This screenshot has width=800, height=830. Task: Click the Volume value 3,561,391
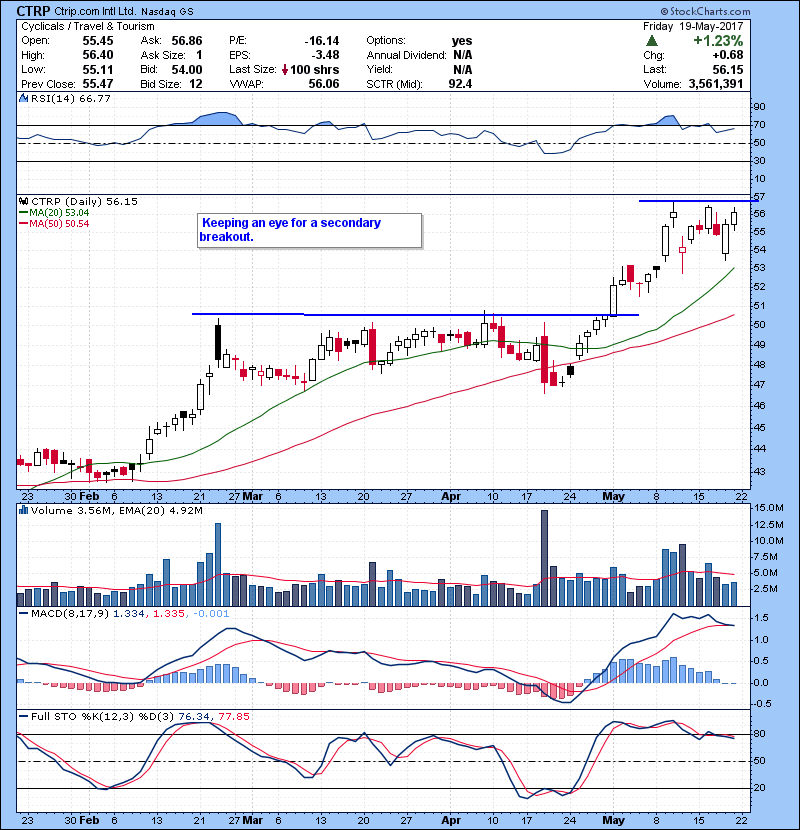[x=716, y=84]
